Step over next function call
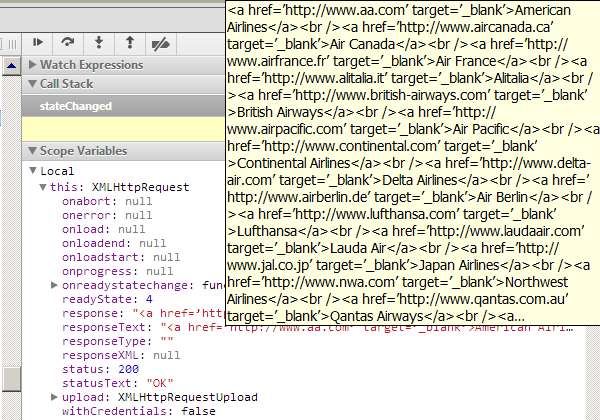 click(68, 43)
